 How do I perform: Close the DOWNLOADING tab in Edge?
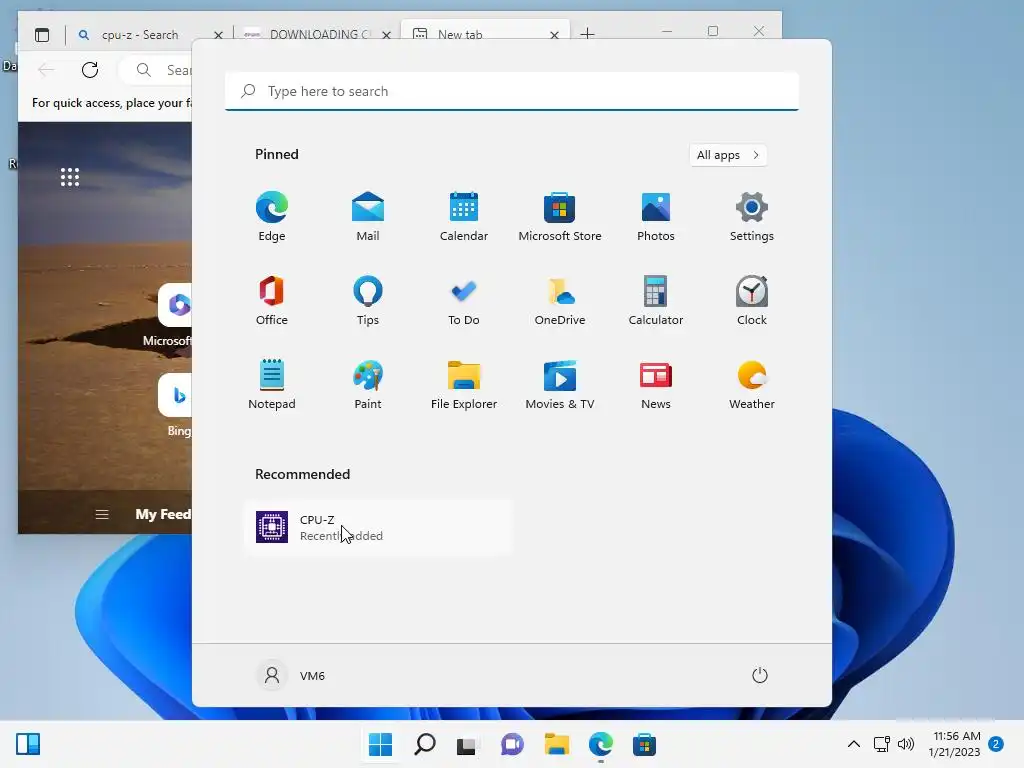387,35
